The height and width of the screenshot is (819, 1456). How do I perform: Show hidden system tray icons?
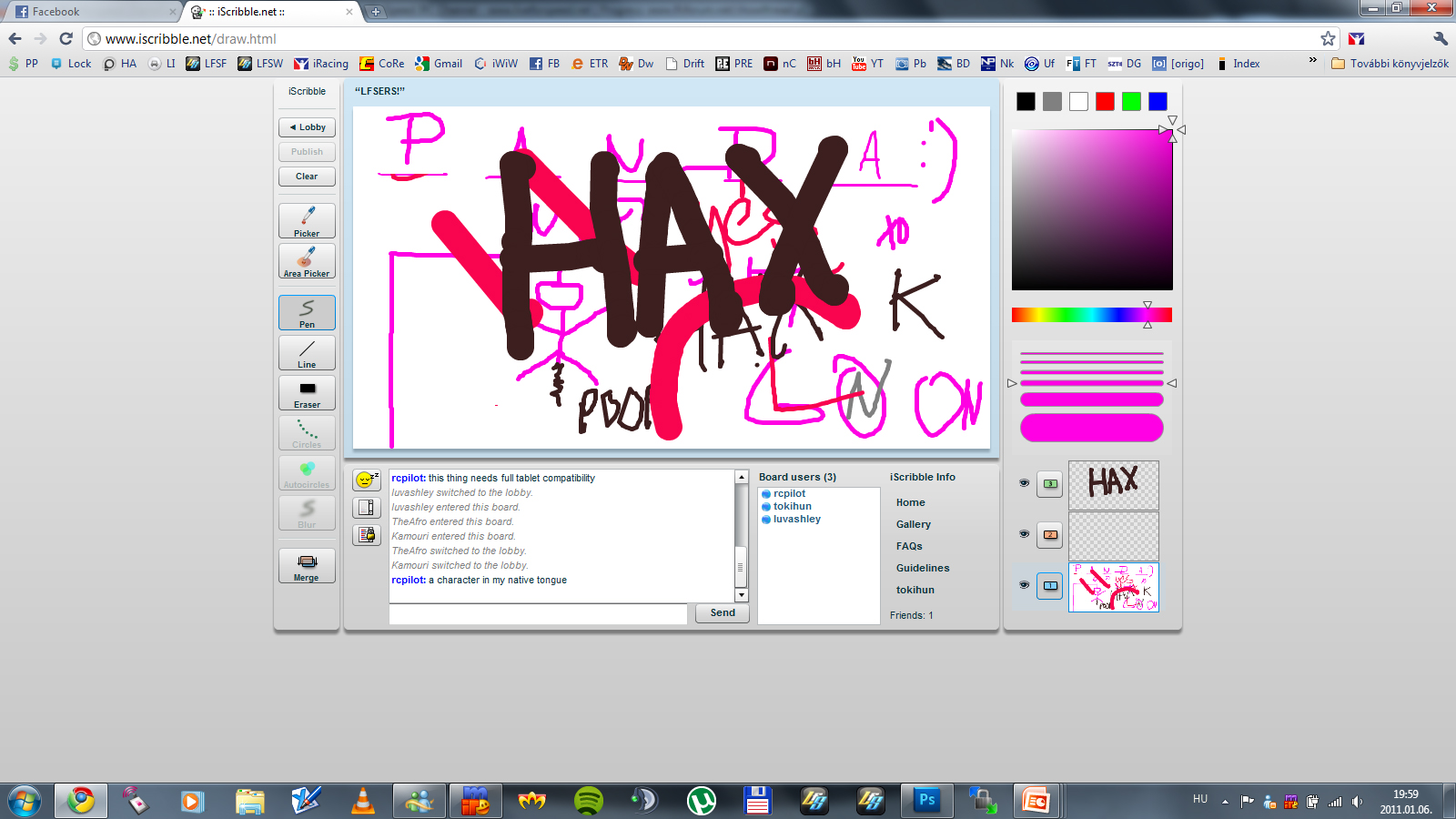point(1225,802)
